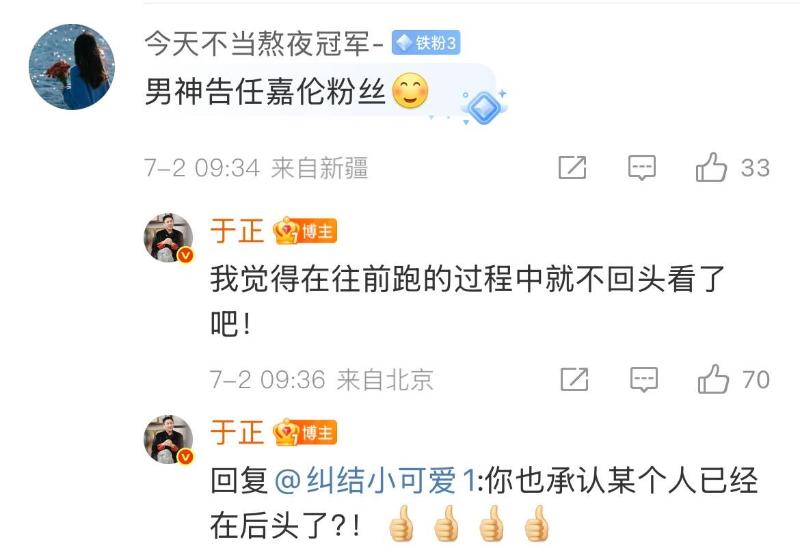Image resolution: width=800 pixels, height=557 pixels.
Task: Open the avatar of 今天不当熬夜冠军-
Action: (72, 67)
